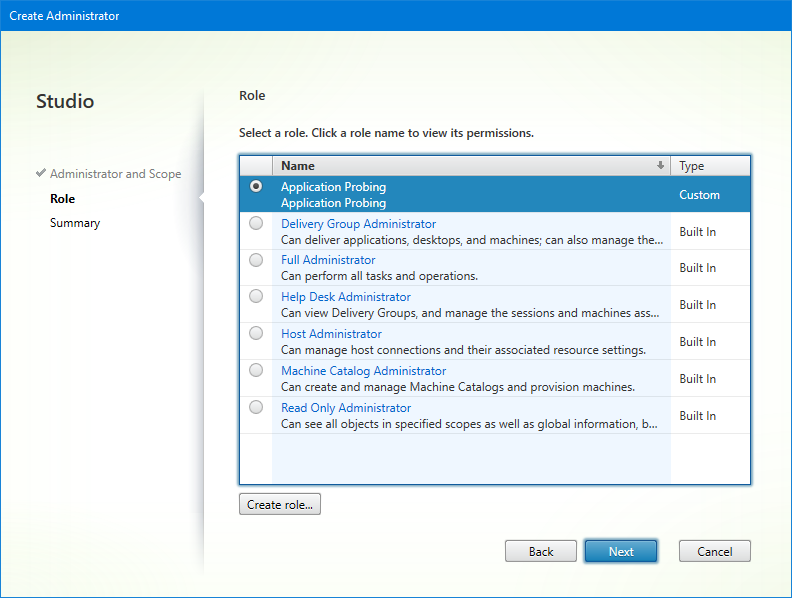Image resolution: width=792 pixels, height=598 pixels.
Task: View Full Administrator role permissions
Action: click(x=328, y=260)
